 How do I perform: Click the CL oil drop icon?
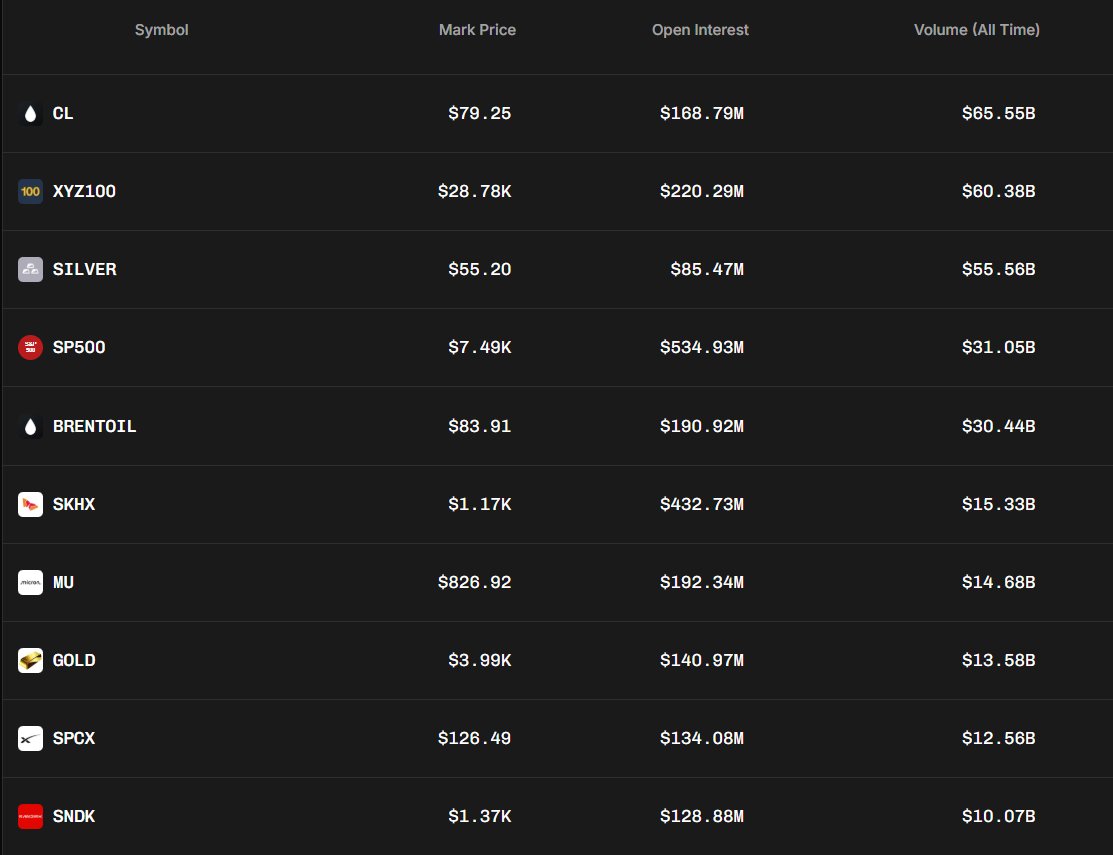tap(31, 114)
